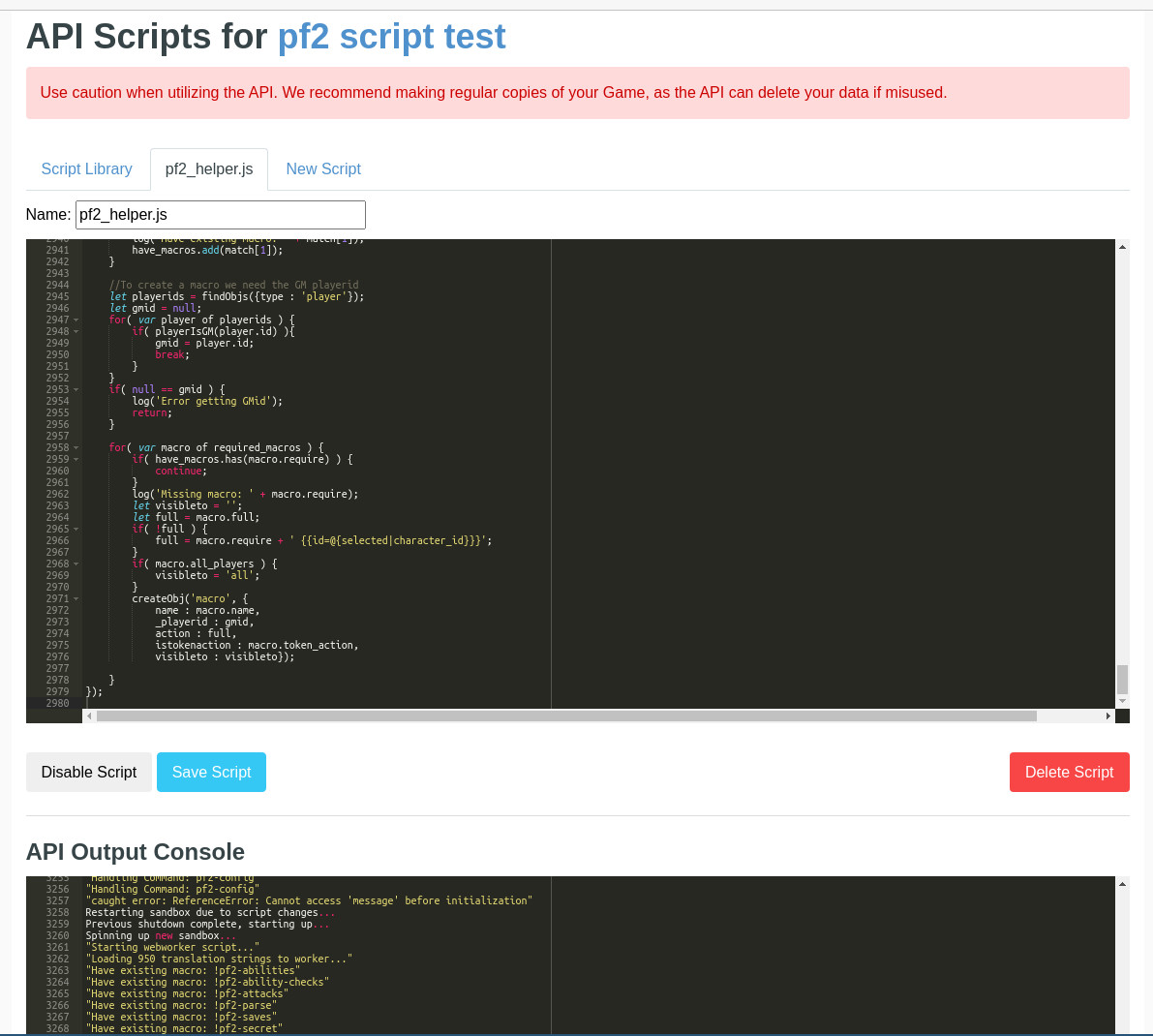Click the 'let gmid = null;' line
1153x1036 pixels.
coord(155,308)
